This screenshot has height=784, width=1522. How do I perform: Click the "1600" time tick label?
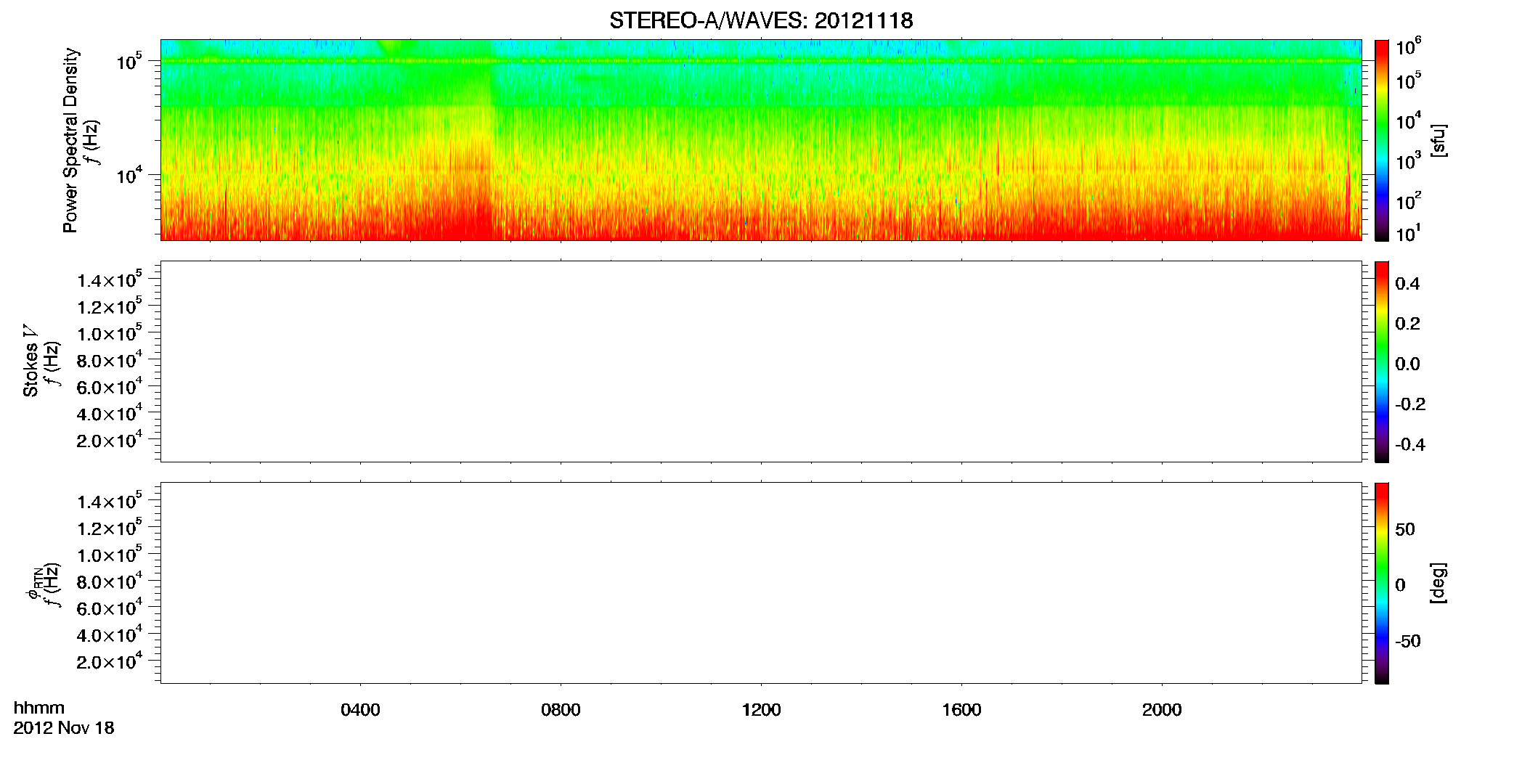click(961, 710)
